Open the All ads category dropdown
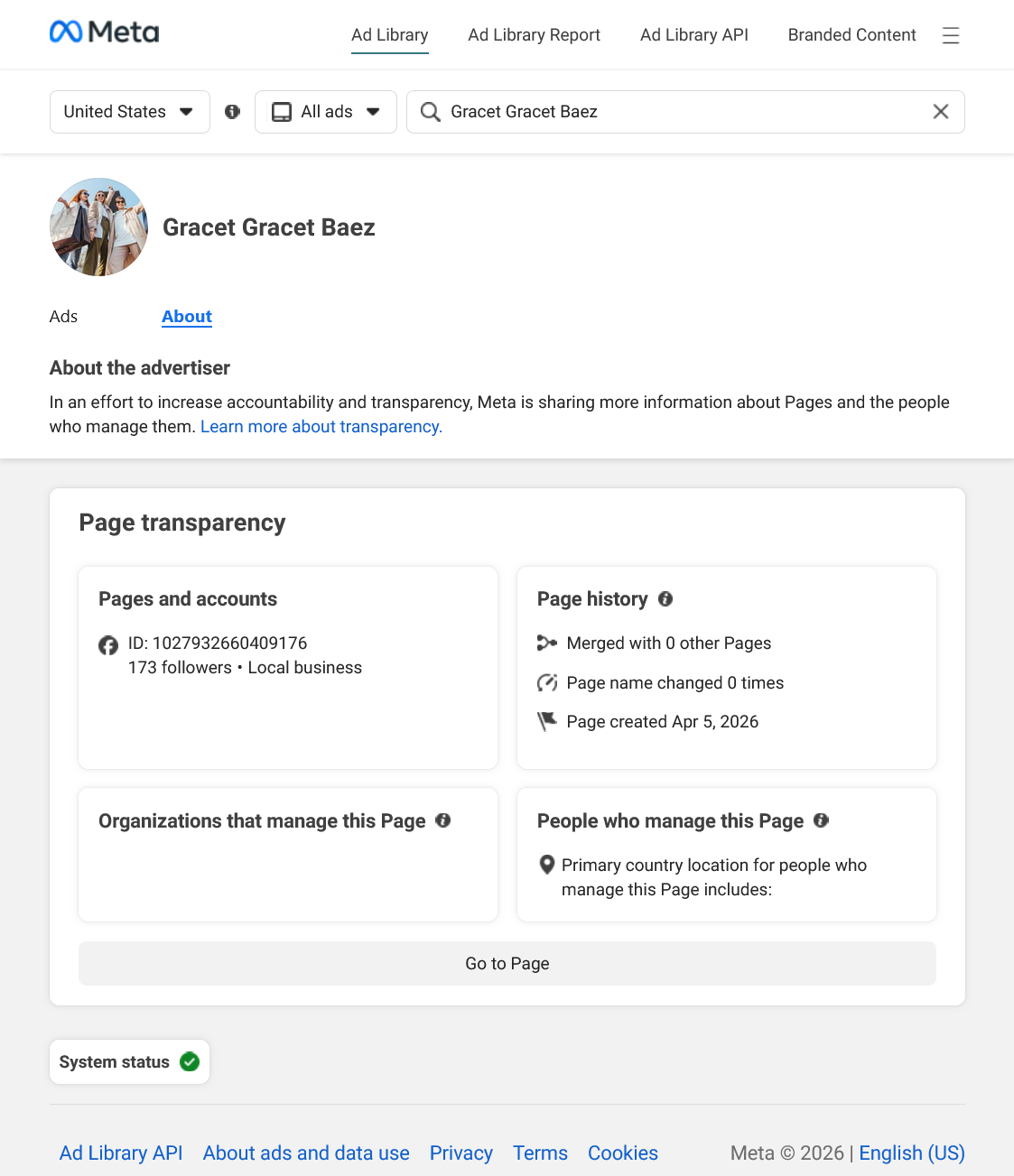1014x1176 pixels. coord(326,112)
